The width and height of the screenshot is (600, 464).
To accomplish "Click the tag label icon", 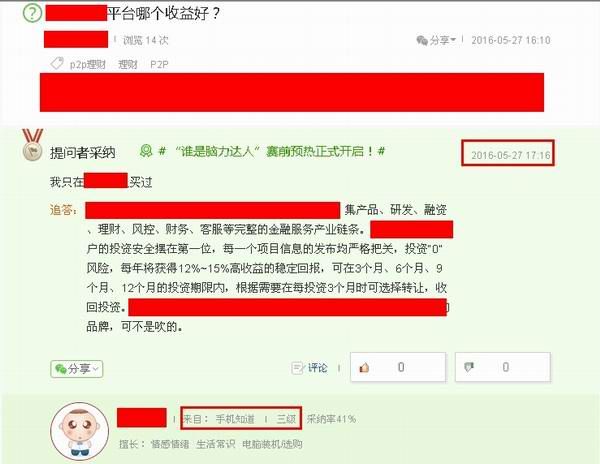I will click(57, 63).
